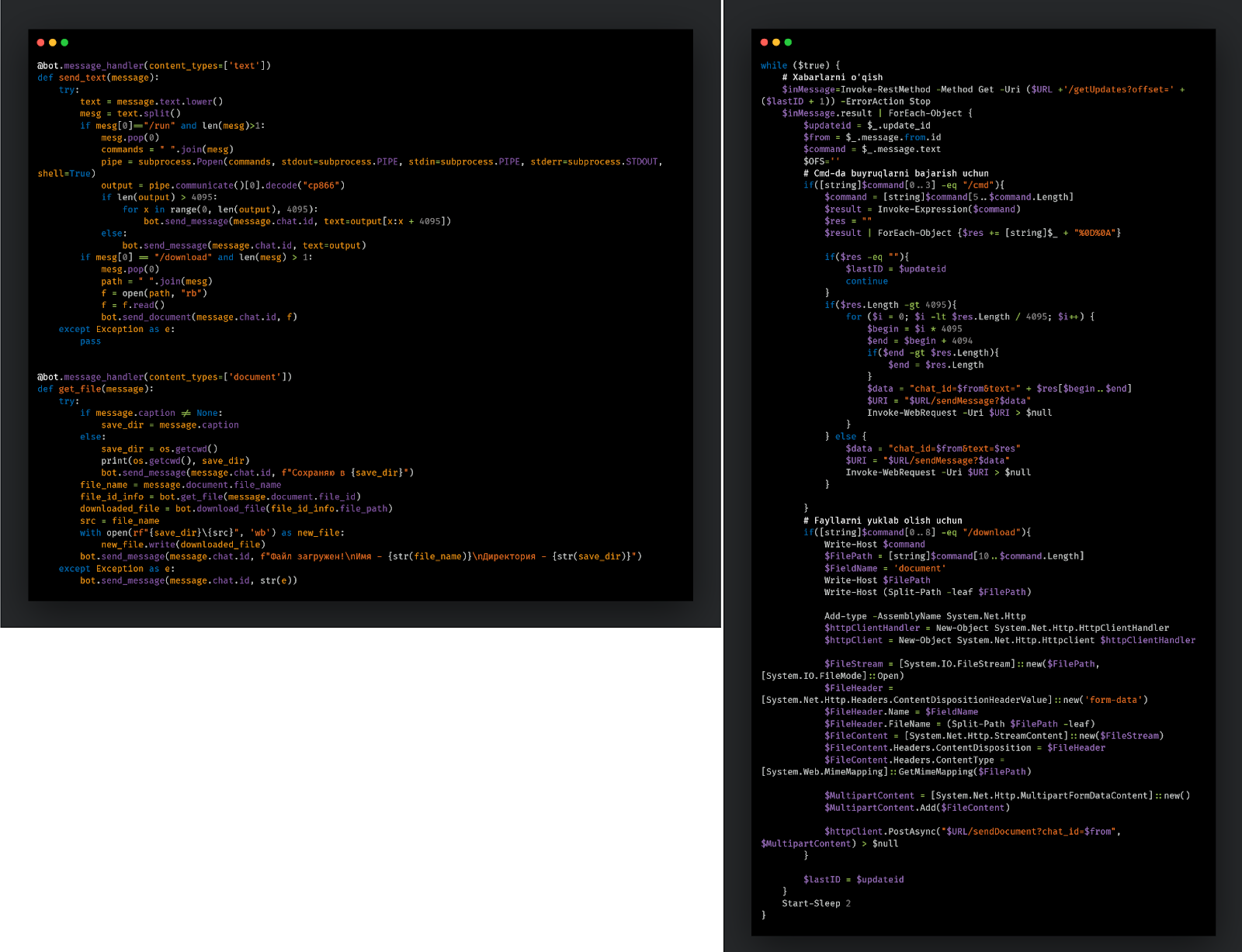This screenshot has width=1242, height=952.
Task: Click the "$end = $begin + 4094" line
Action: 920,341
